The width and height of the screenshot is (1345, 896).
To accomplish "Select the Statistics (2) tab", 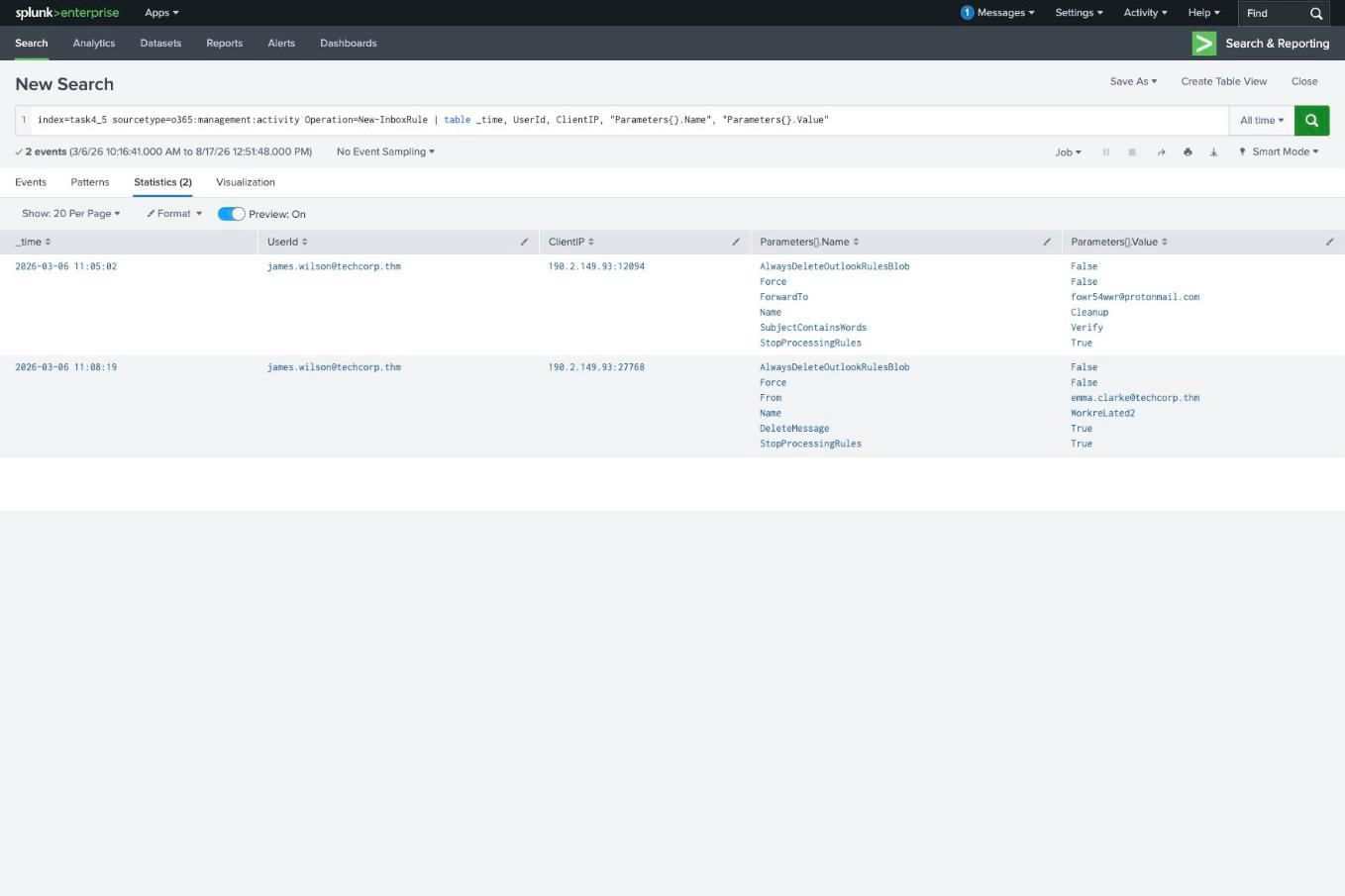I will pyautogui.click(x=162, y=182).
